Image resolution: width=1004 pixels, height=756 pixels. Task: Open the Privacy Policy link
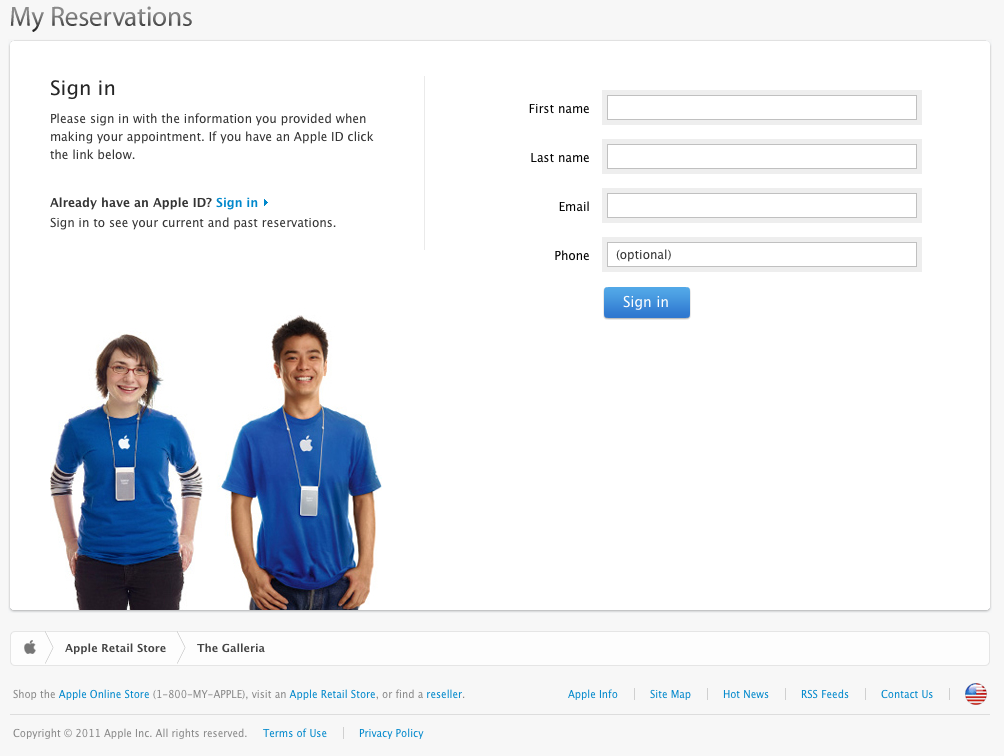[391, 733]
